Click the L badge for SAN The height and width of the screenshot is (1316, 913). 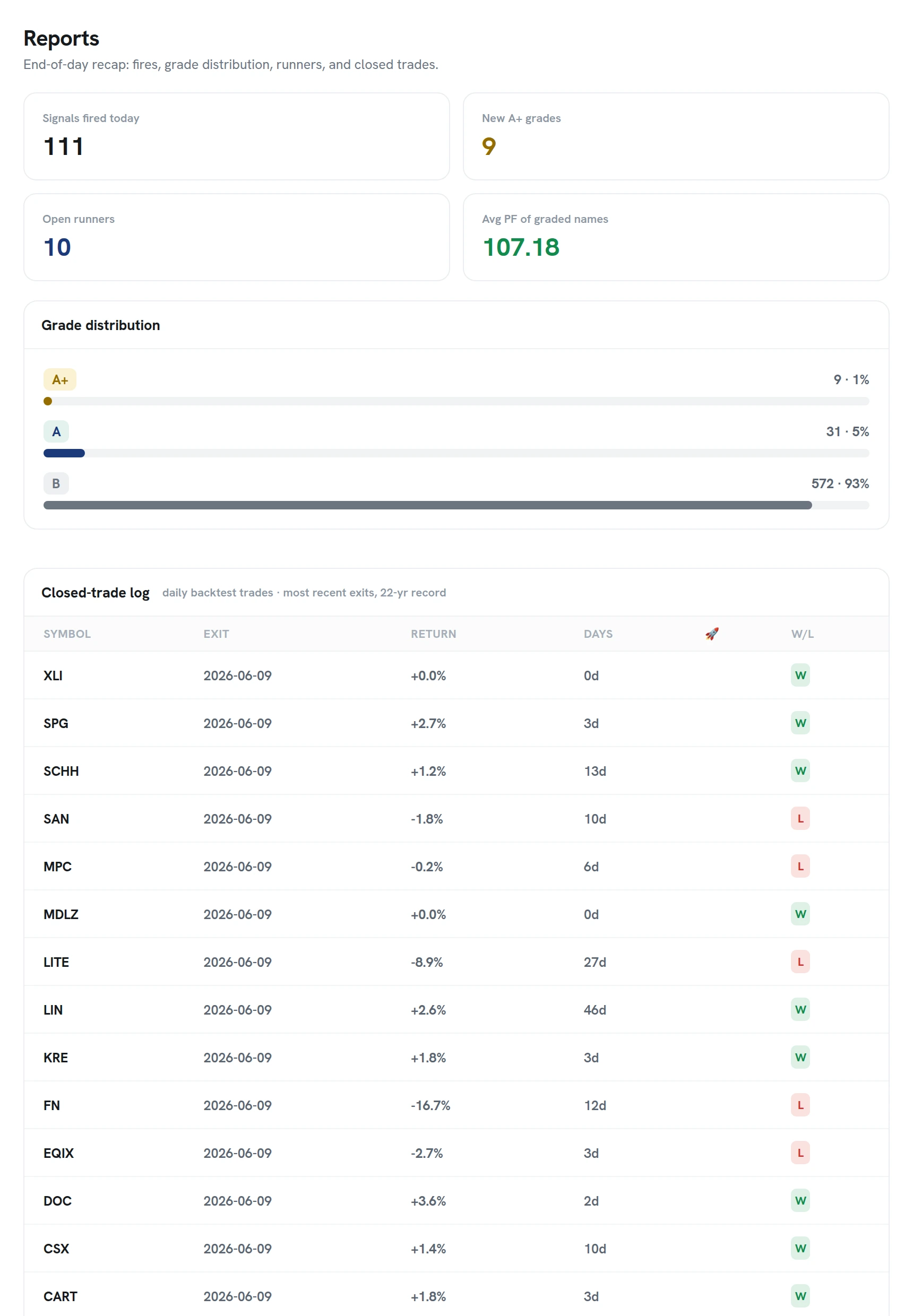tap(800, 818)
